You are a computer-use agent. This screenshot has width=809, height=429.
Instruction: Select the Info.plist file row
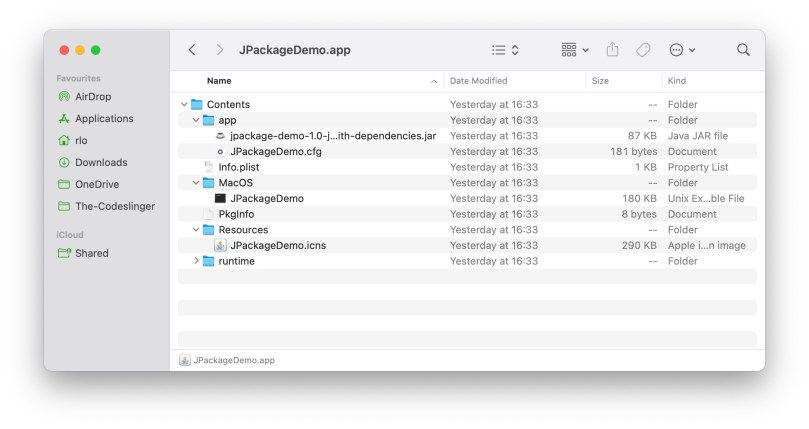[x=238, y=167]
